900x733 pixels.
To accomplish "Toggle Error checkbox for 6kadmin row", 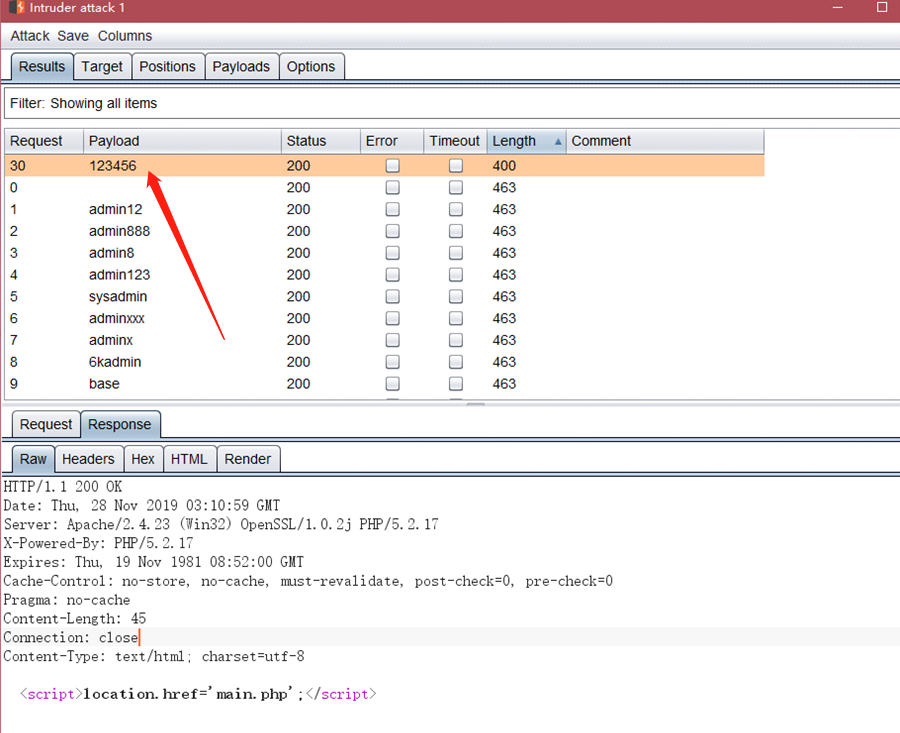I will pyautogui.click(x=393, y=362).
